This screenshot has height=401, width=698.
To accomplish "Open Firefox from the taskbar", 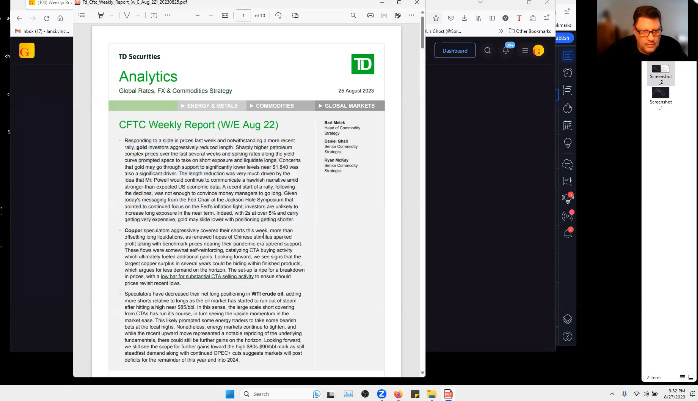I will point(398,394).
